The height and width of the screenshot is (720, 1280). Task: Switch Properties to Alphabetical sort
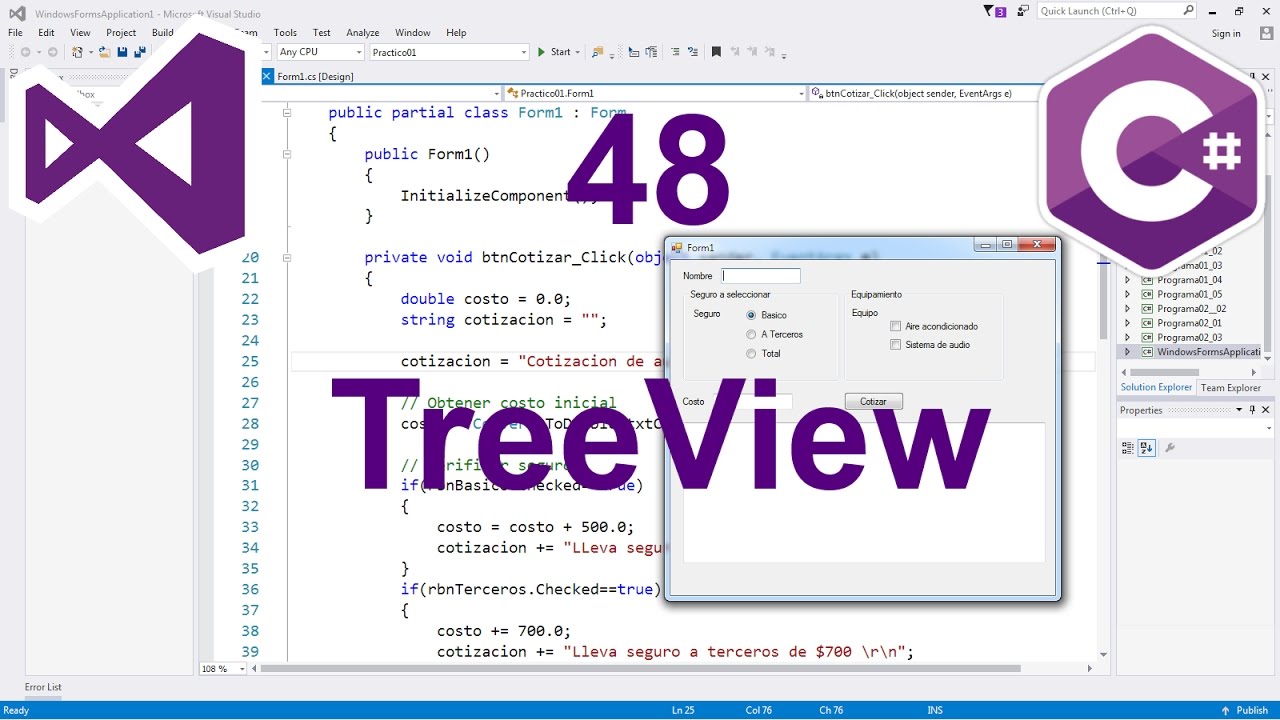point(1147,448)
